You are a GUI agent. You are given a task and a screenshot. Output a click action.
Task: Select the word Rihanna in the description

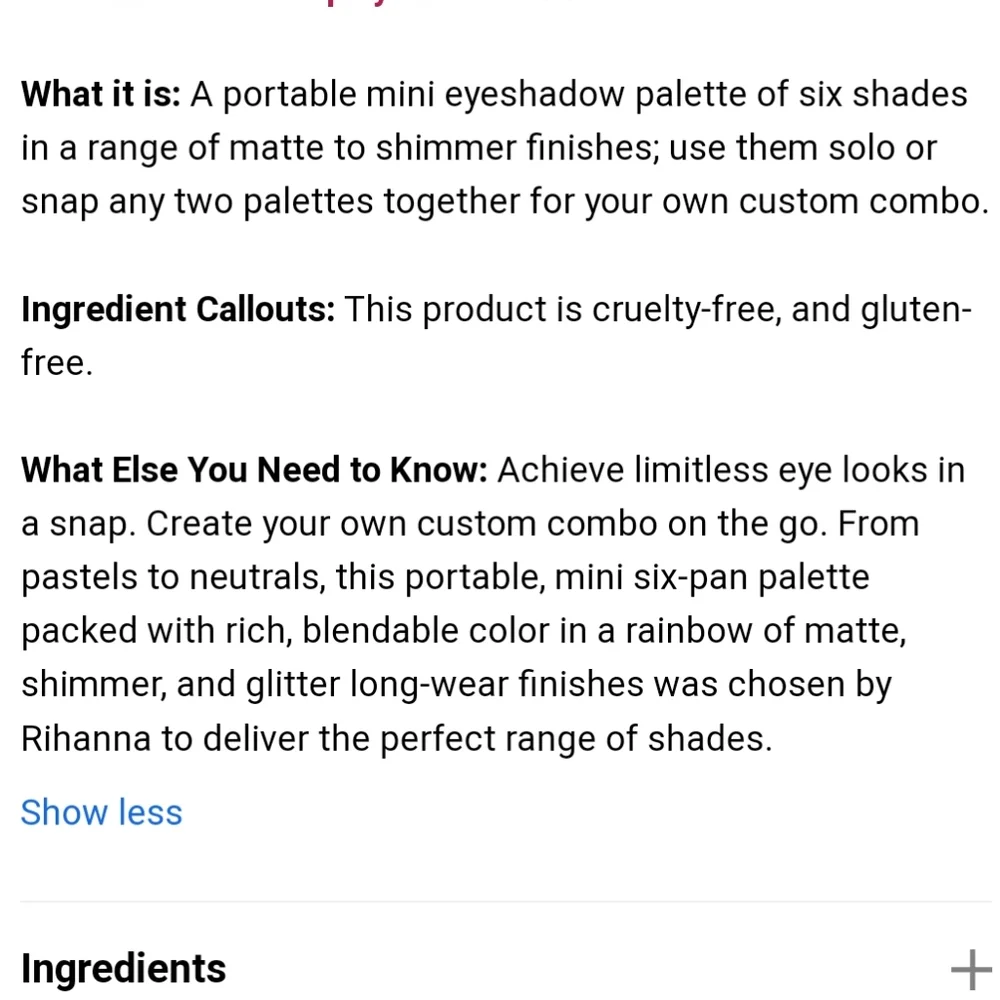click(x=86, y=737)
